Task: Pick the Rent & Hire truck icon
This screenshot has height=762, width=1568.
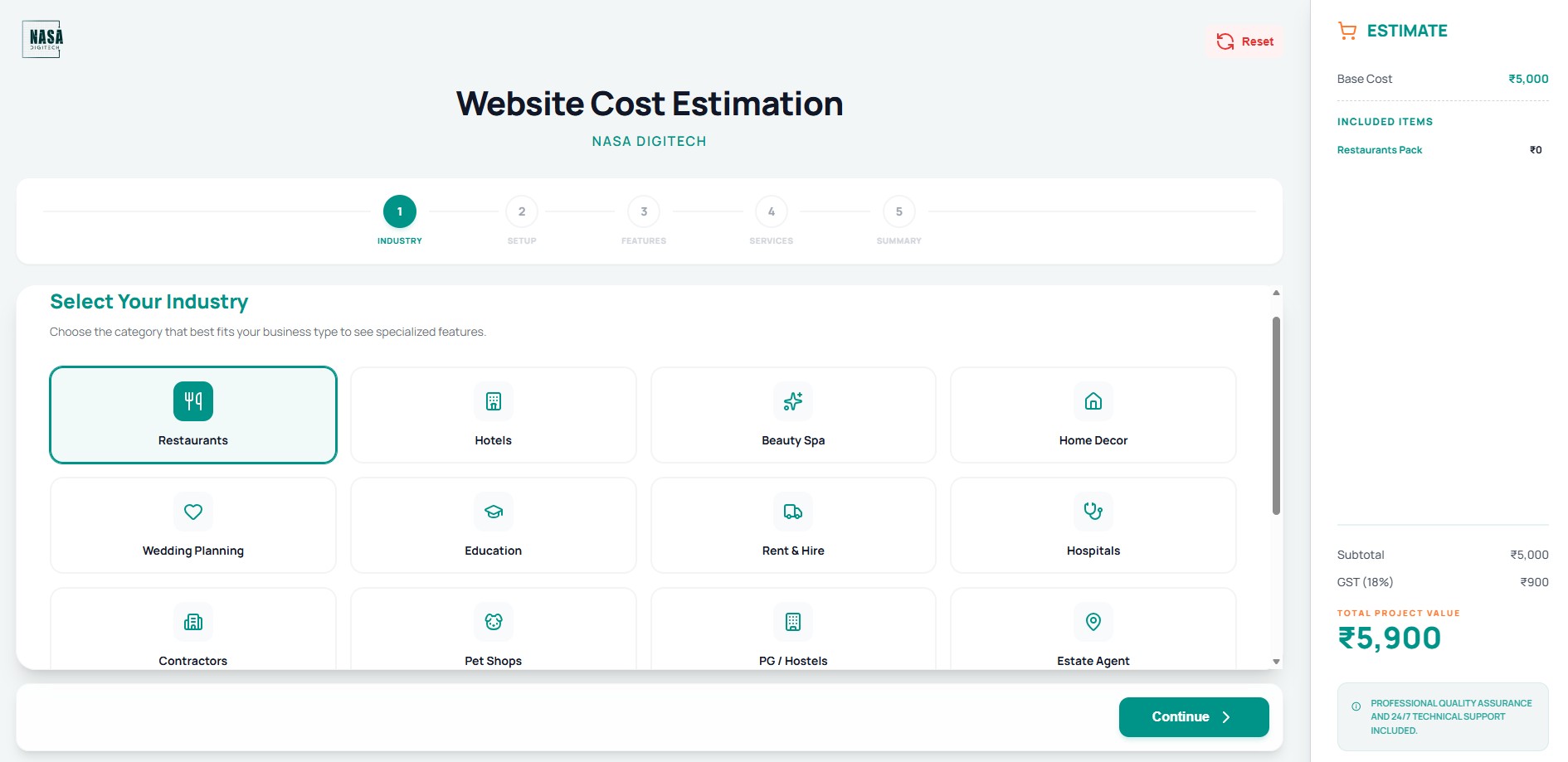Action: pyautogui.click(x=792, y=512)
